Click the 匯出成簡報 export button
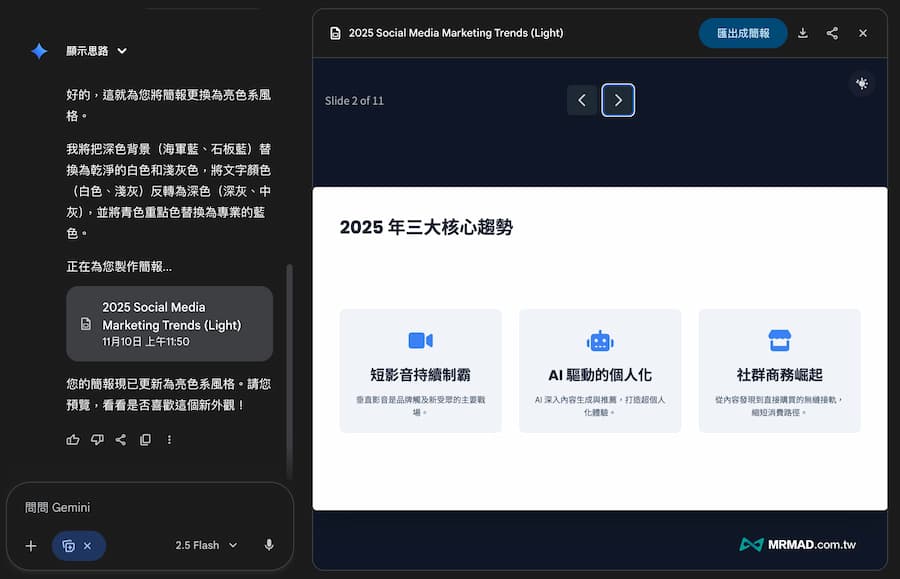900x579 pixels. [743, 32]
